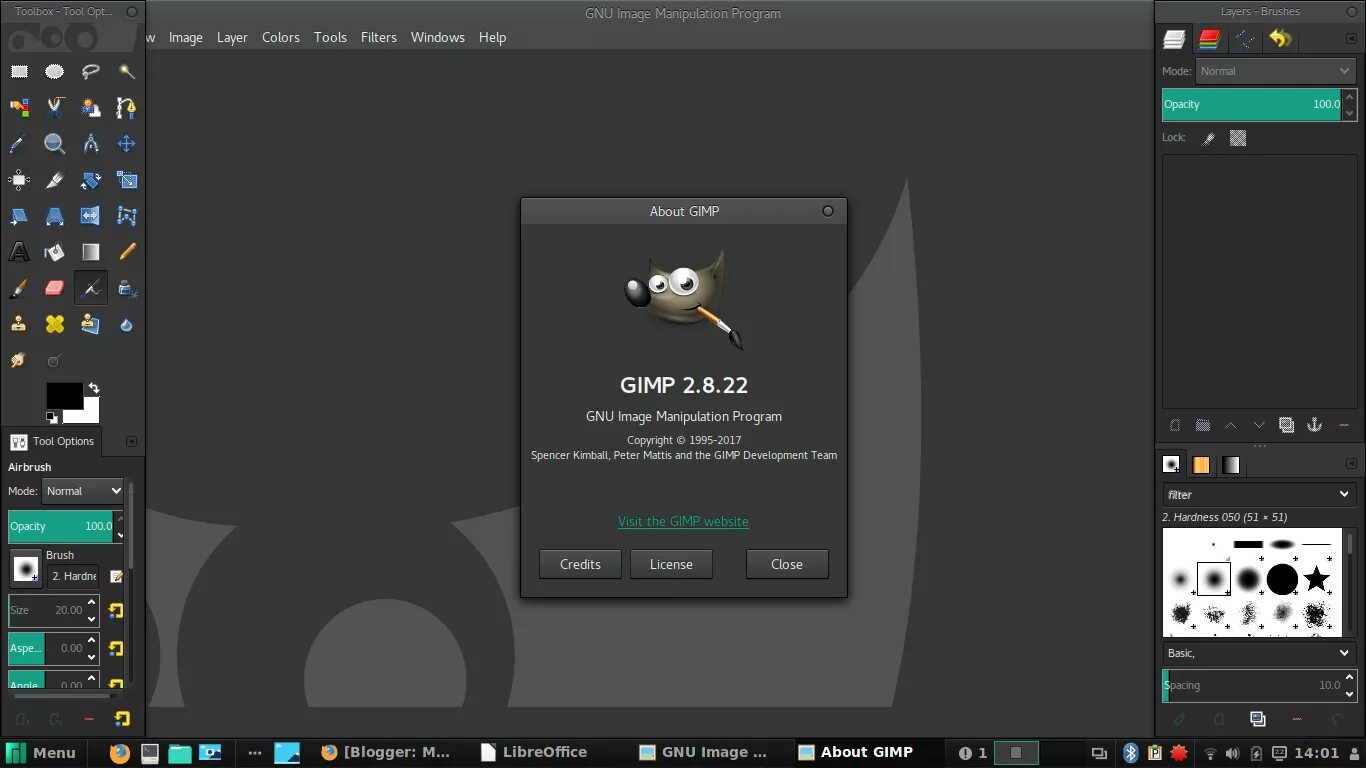Select the Ellipse Select tool

[55, 72]
